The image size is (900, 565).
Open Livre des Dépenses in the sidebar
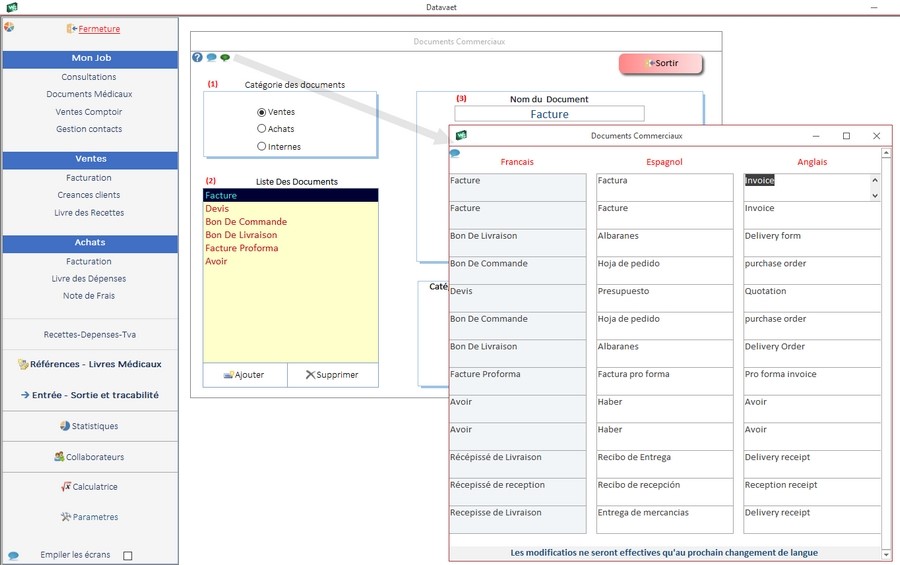pos(89,279)
